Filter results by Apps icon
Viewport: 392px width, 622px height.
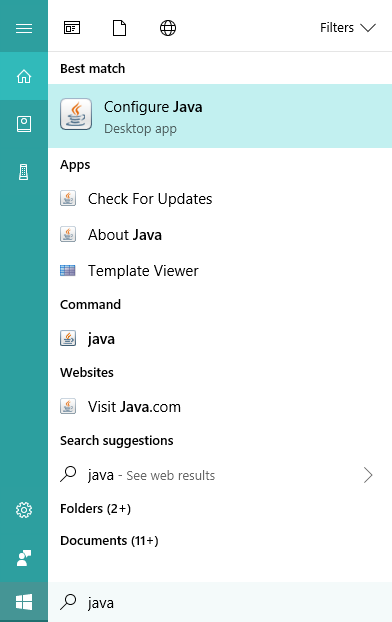pos(72,28)
